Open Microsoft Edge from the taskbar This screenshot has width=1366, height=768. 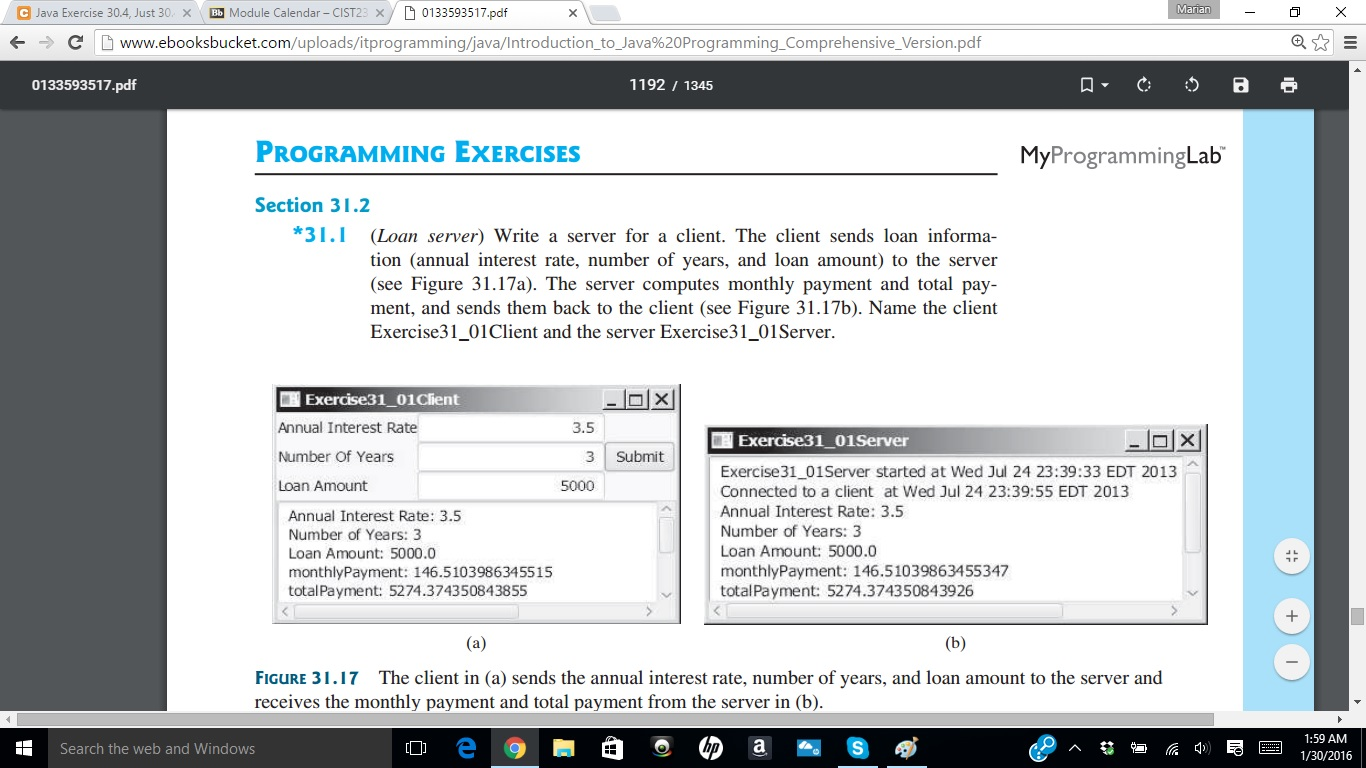466,747
